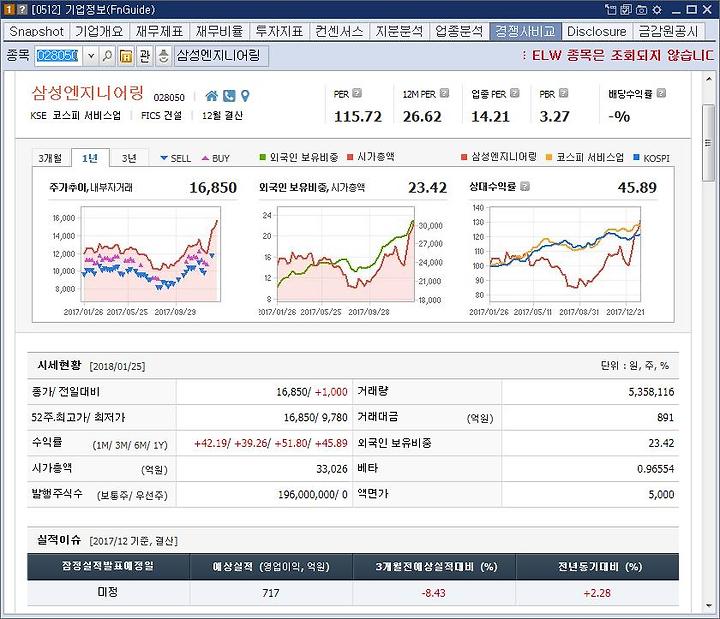
Task: Click the scrollbar up arrow
Action: click(709, 79)
